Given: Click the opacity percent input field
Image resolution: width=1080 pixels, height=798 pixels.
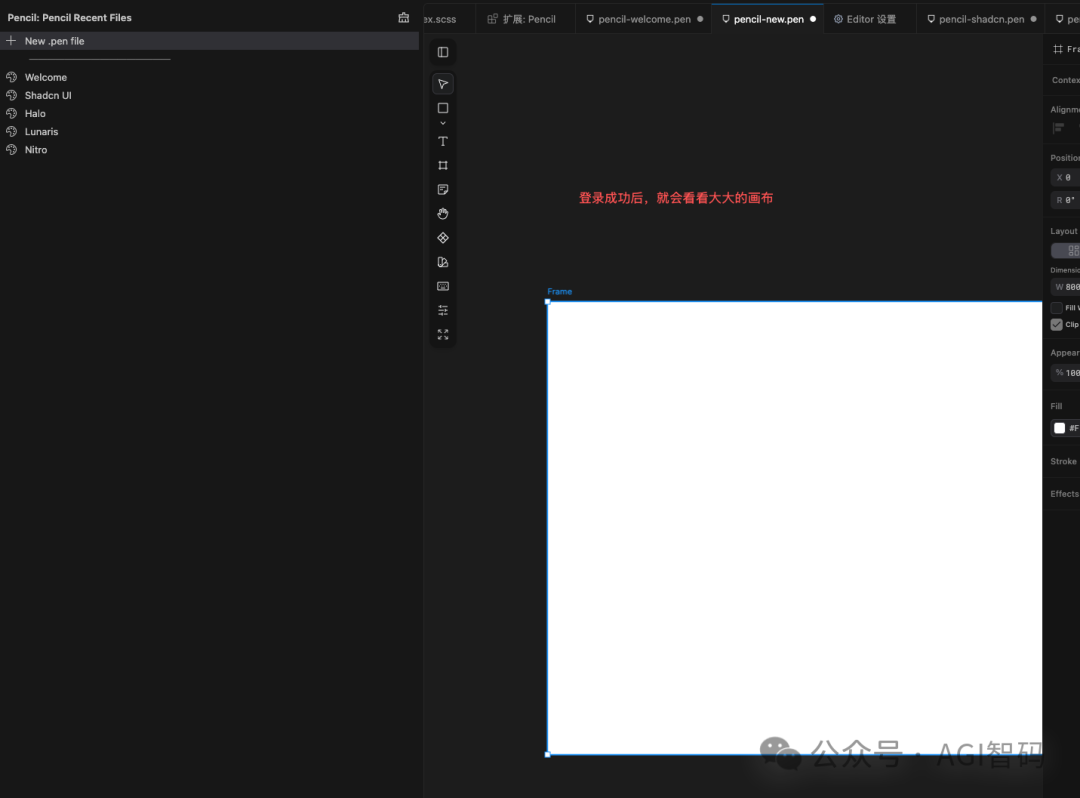Looking at the screenshot, I should pos(1066,372).
